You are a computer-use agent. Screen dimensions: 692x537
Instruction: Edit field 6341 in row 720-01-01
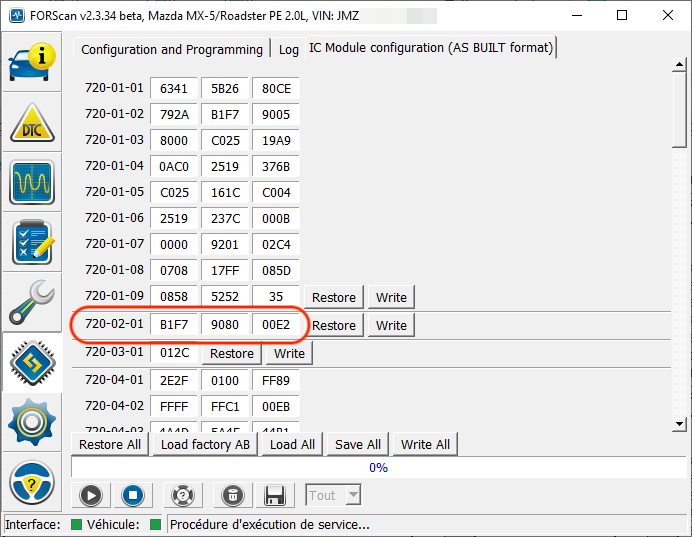pos(174,88)
